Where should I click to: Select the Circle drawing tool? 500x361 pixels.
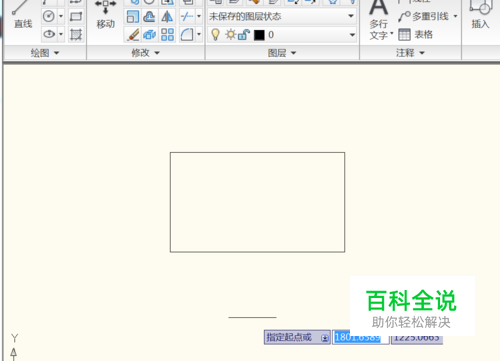pos(49,16)
